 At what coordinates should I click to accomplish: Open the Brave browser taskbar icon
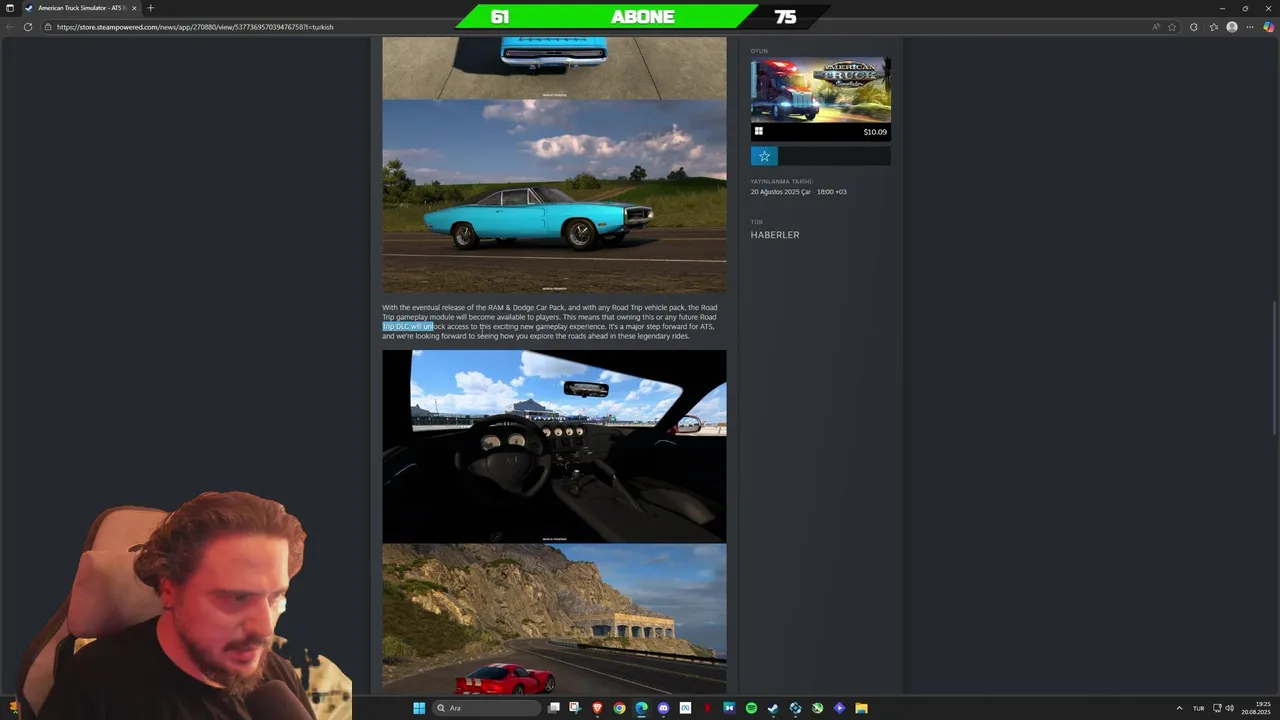pos(597,708)
